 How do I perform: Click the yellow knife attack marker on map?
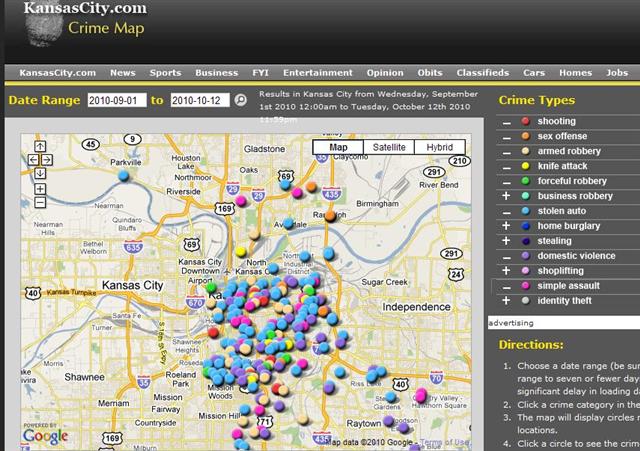click(241, 251)
